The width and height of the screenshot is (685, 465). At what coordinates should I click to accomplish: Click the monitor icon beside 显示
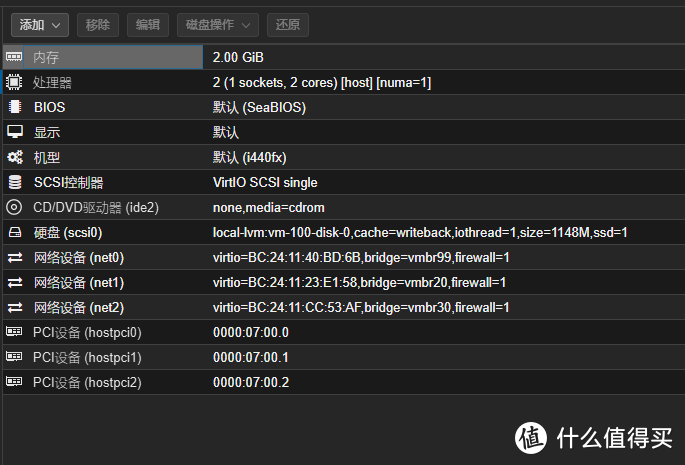tap(15, 132)
